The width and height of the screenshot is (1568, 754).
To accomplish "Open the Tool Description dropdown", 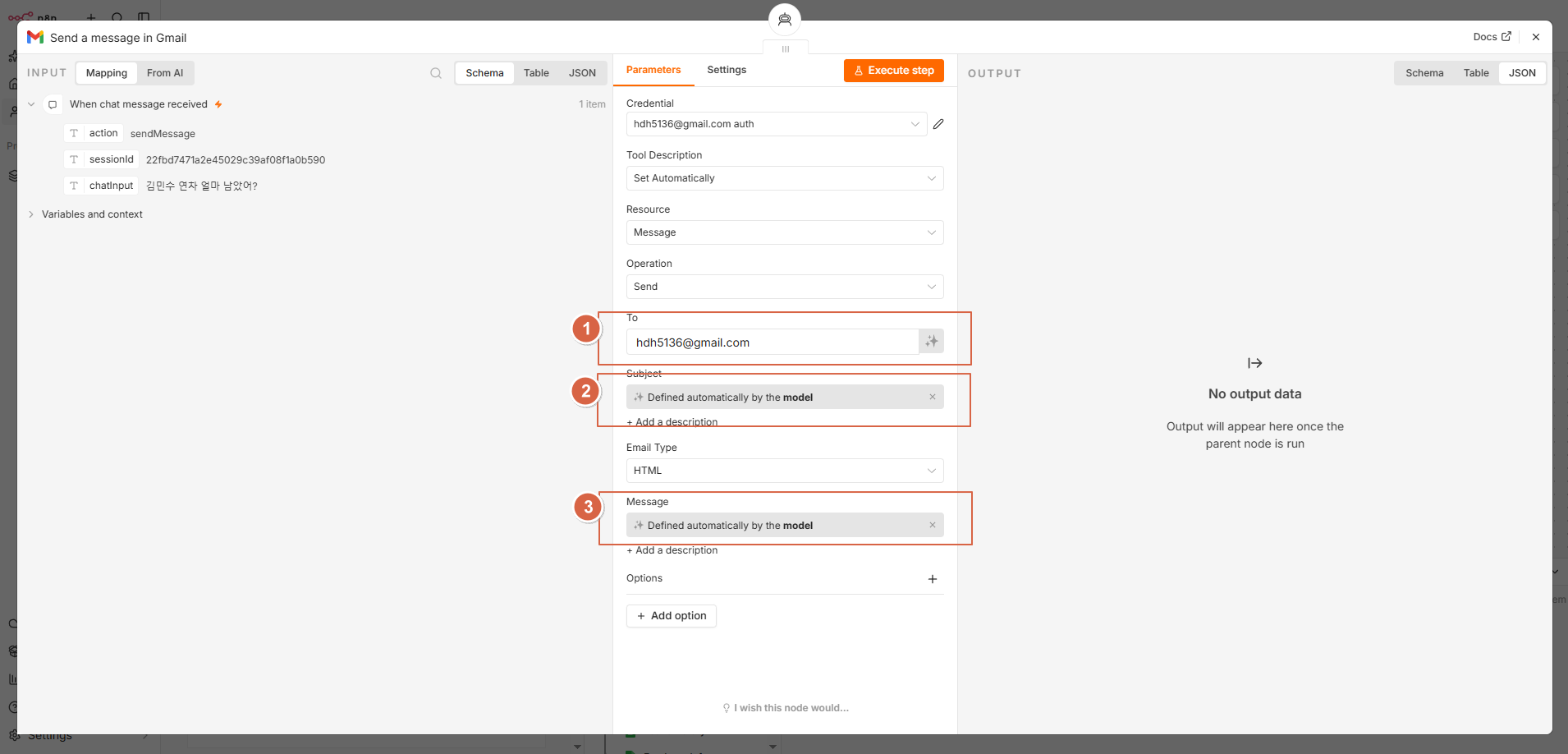I will pos(785,178).
